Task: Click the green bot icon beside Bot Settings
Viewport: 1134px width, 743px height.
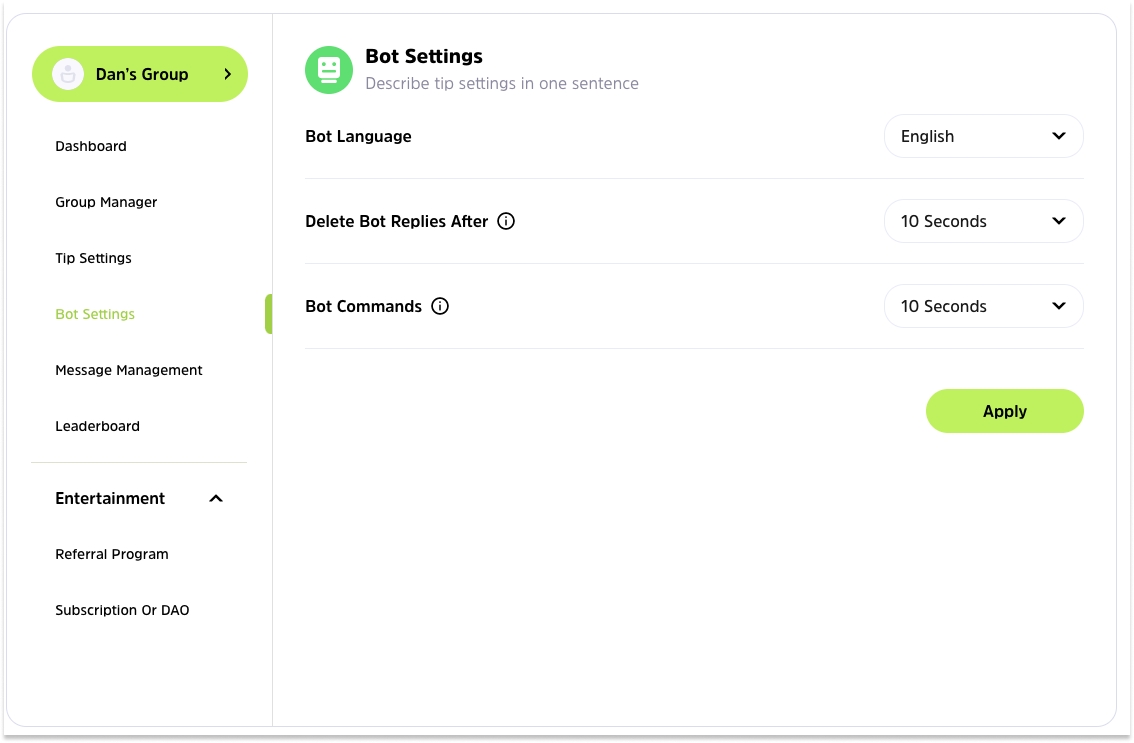Action: click(x=329, y=70)
